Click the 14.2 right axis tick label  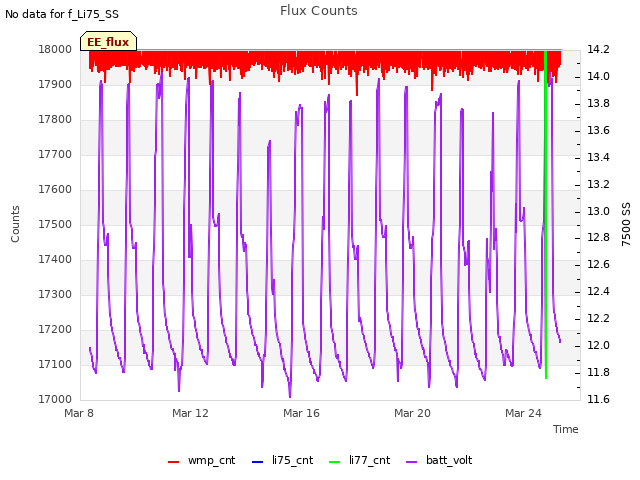coord(598,49)
